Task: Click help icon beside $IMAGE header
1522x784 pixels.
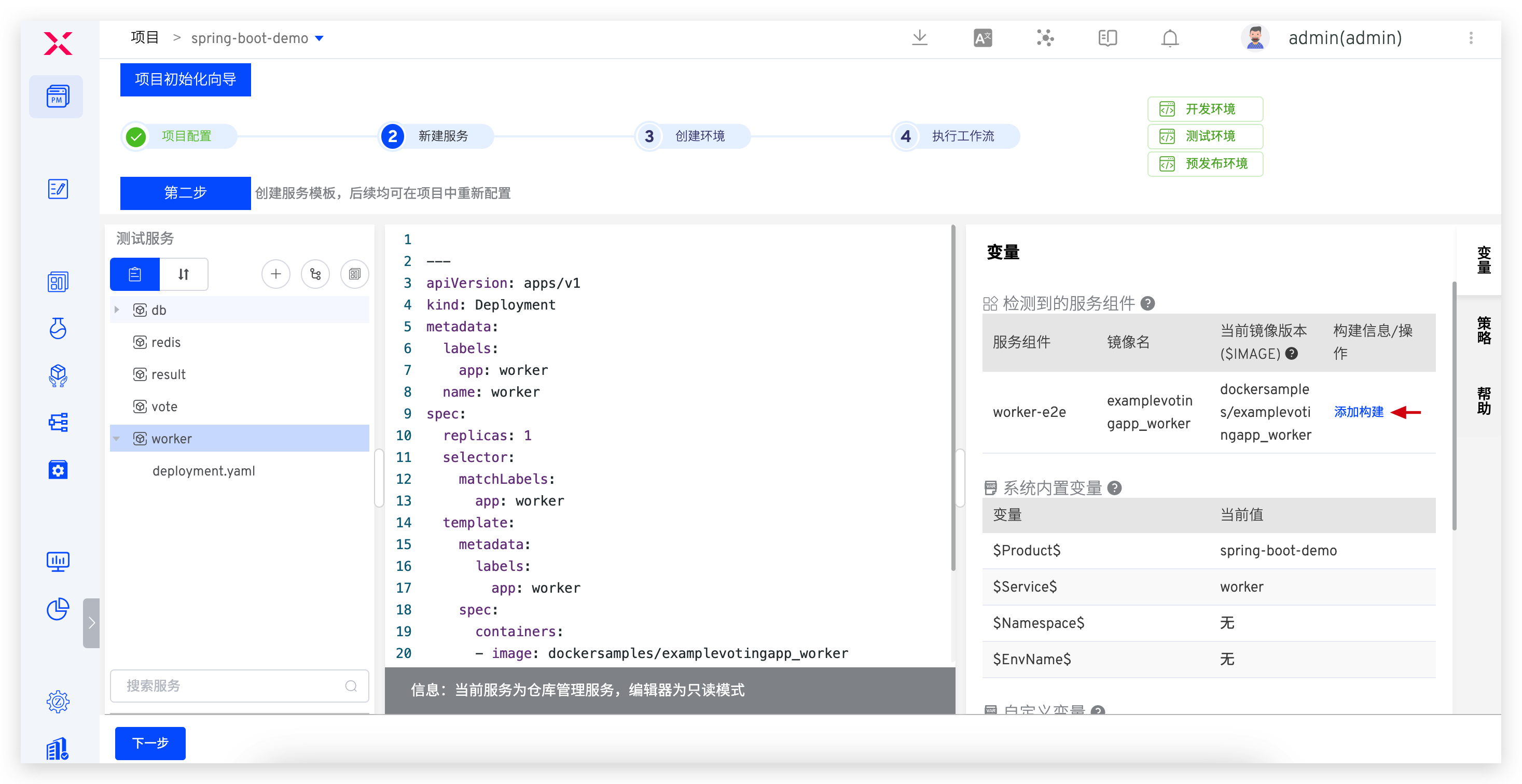Action: pyautogui.click(x=1292, y=354)
